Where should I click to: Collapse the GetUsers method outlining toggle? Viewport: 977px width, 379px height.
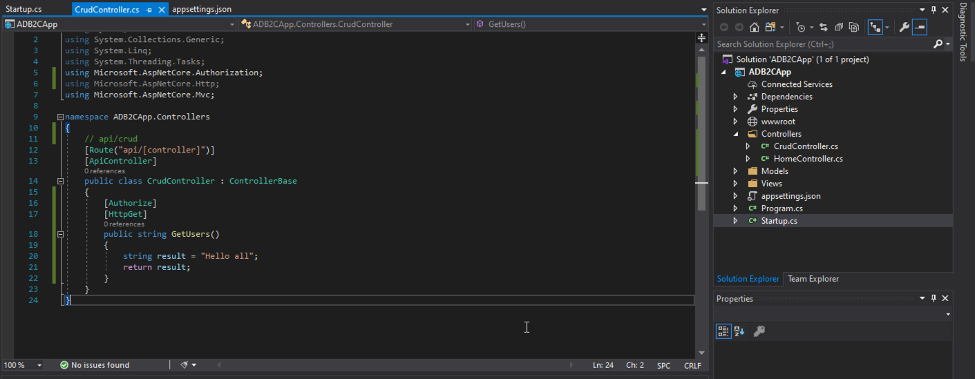coord(60,234)
